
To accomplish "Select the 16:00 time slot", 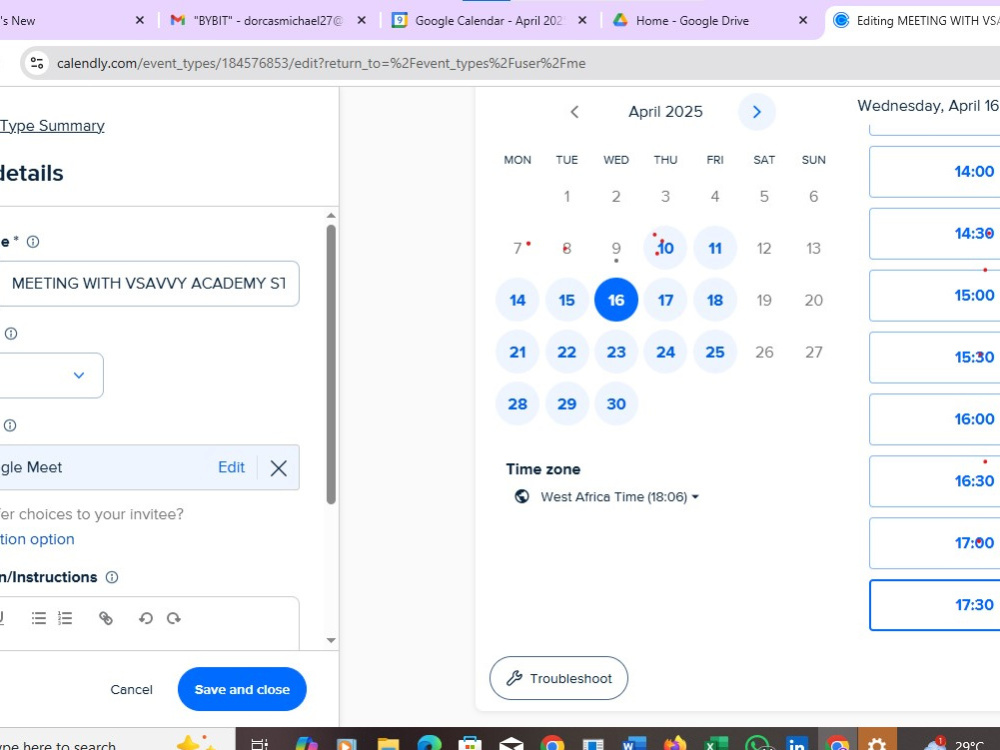I will click(x=934, y=419).
